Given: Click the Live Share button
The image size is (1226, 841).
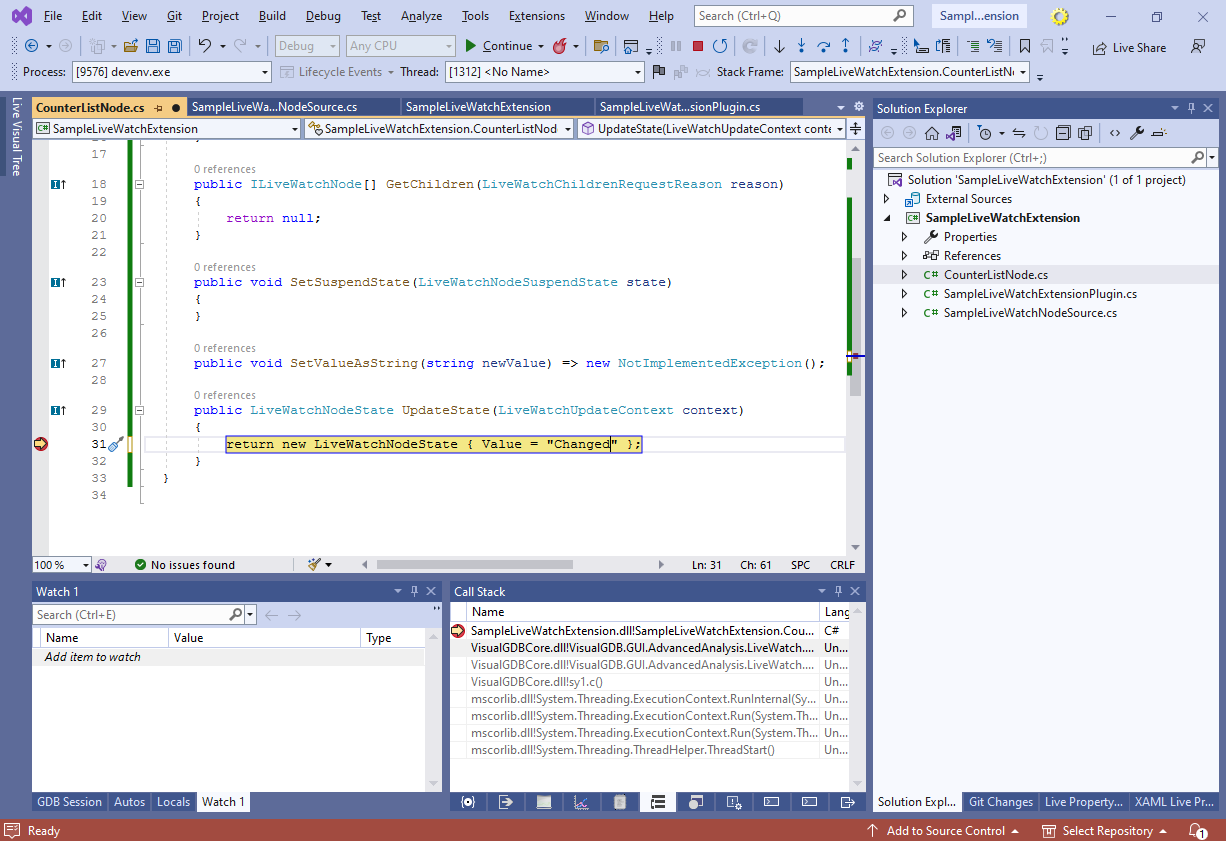Looking at the screenshot, I should click(x=1129, y=47).
